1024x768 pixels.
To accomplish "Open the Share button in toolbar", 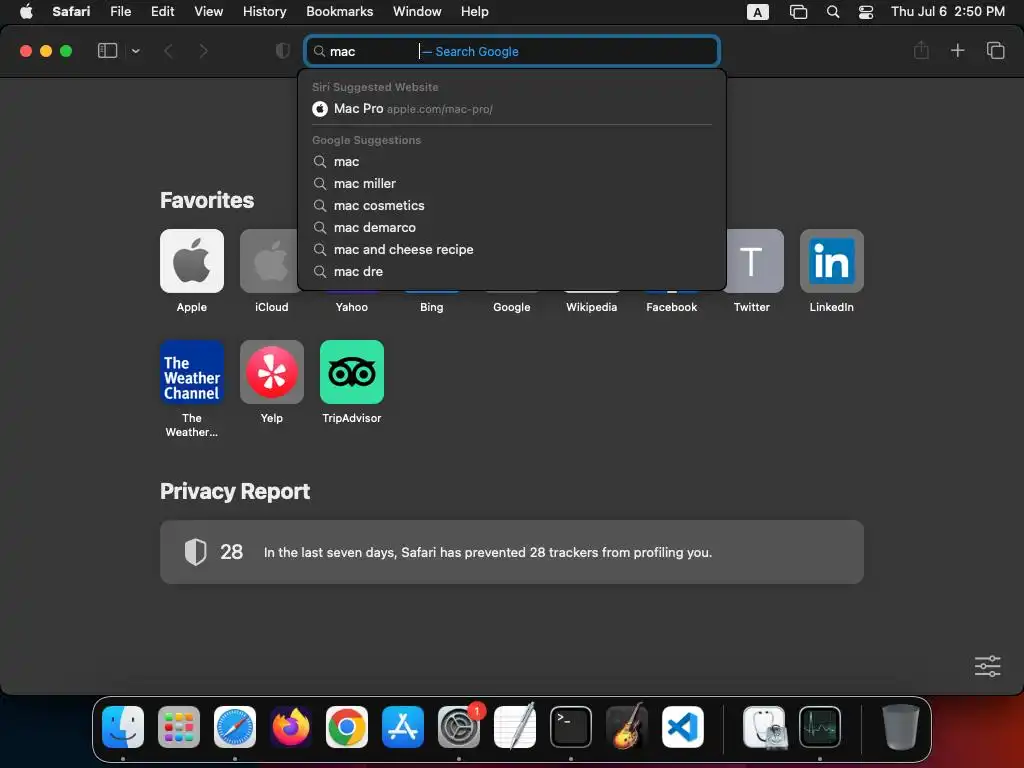I will tap(921, 50).
